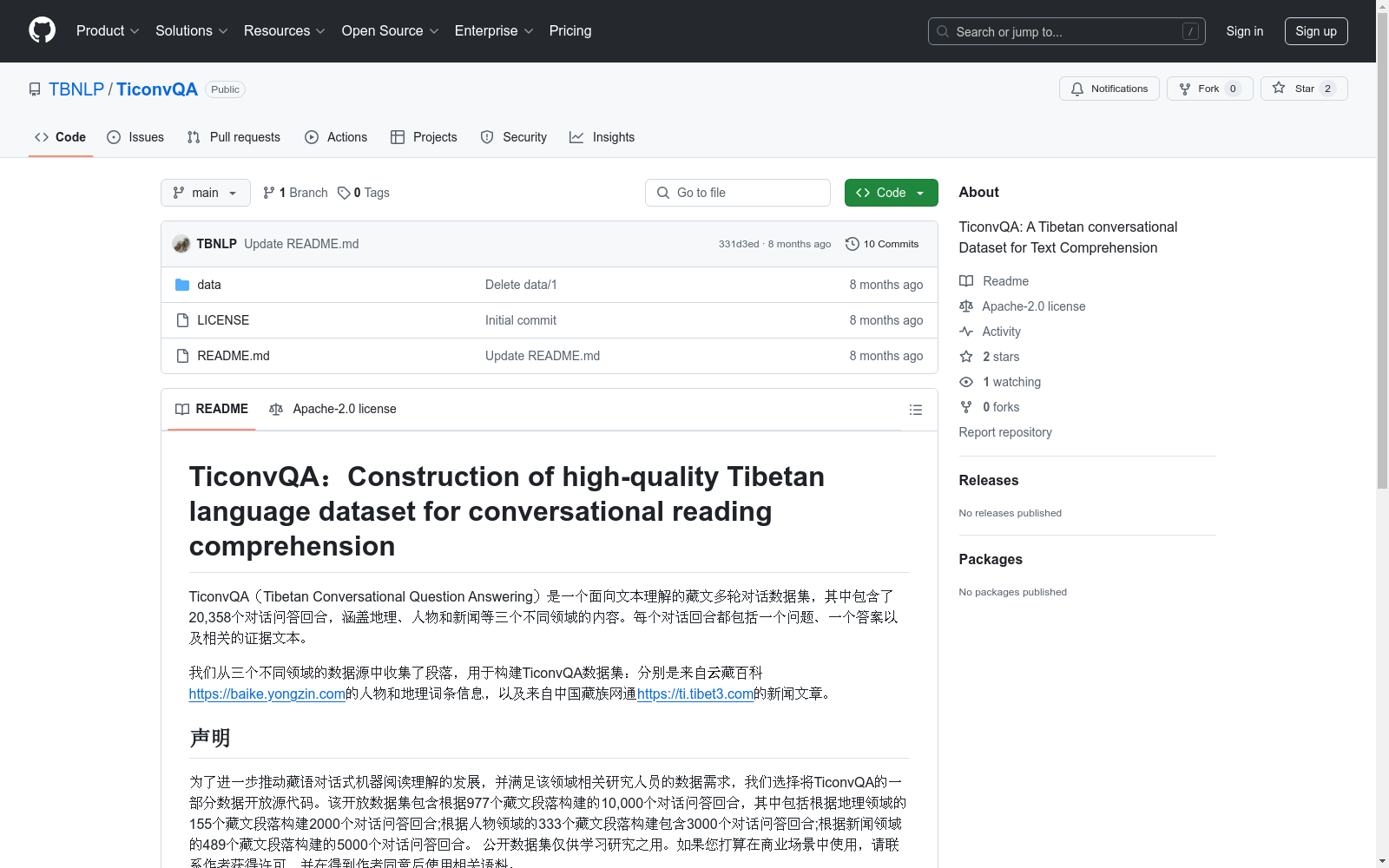Focus the Go to file search box
Screen dimensions: 1389x868
(x=738, y=193)
